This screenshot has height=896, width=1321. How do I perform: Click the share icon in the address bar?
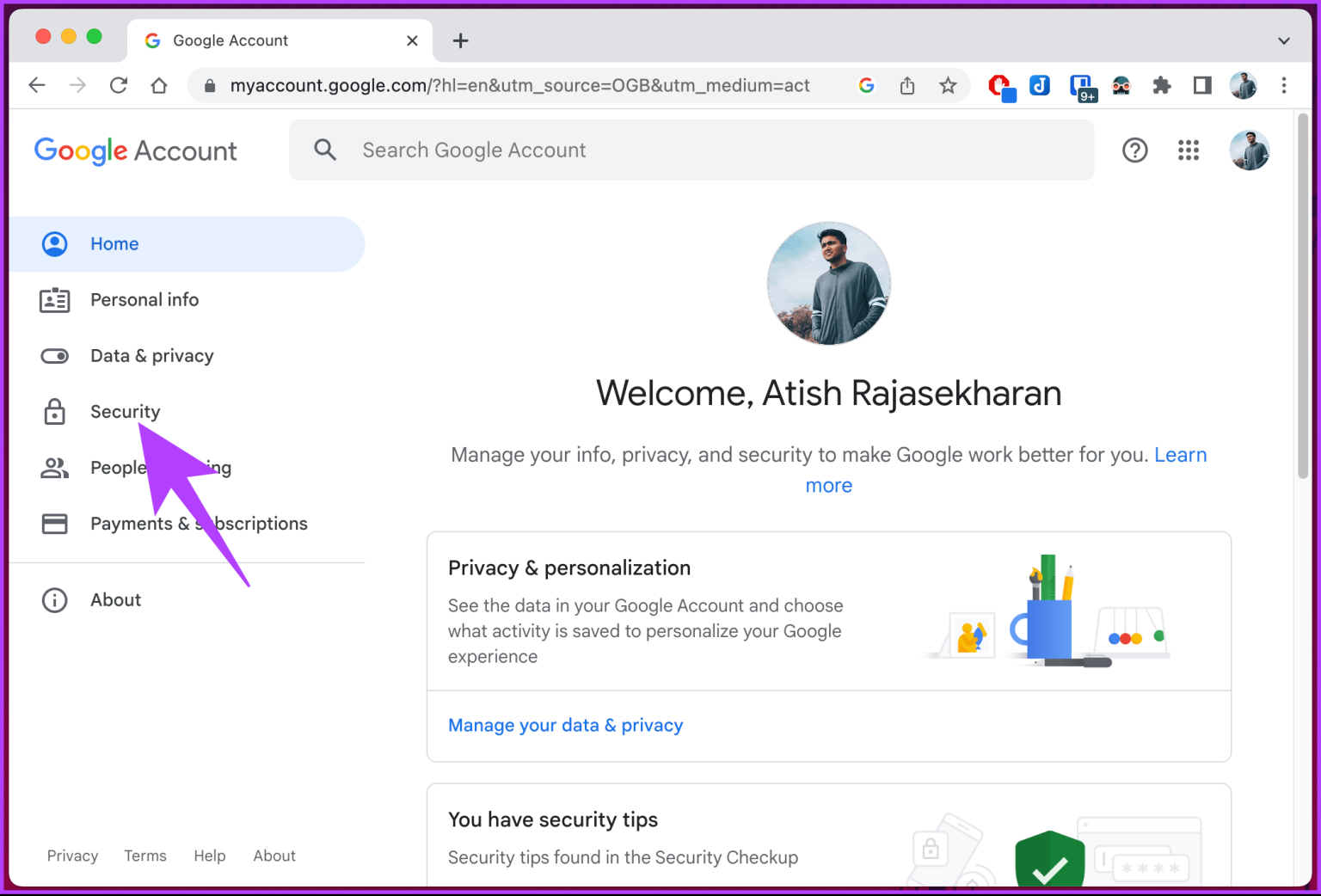point(906,85)
